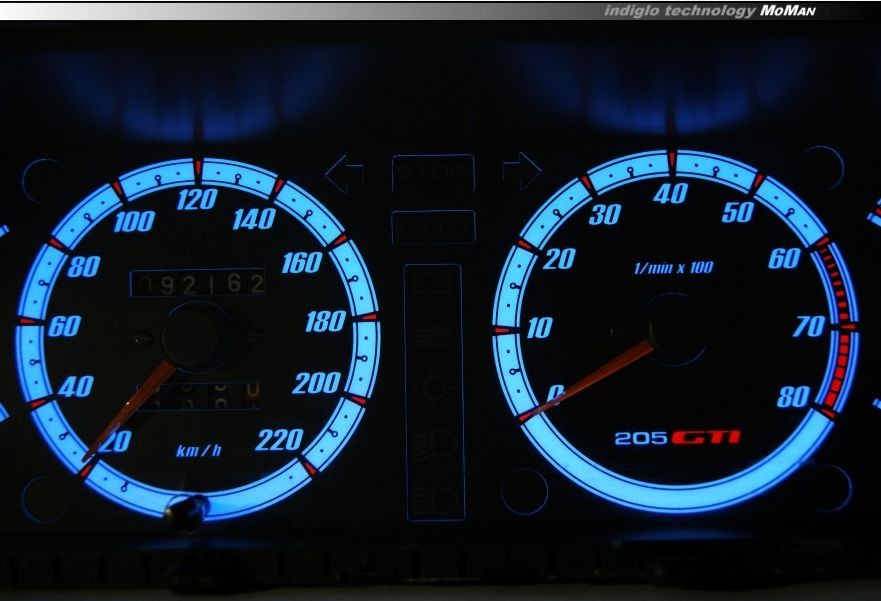881x601 pixels.
Task: Click the right turn signal arrow
Action: [x=521, y=172]
